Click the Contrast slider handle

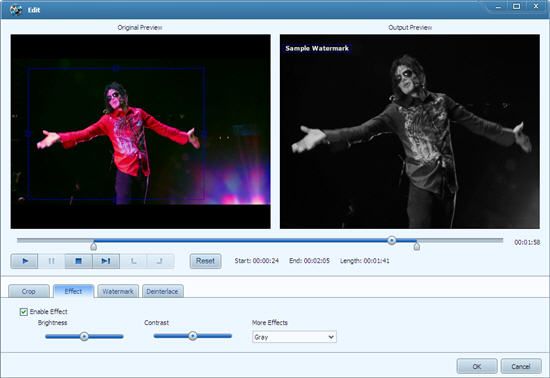(193, 336)
